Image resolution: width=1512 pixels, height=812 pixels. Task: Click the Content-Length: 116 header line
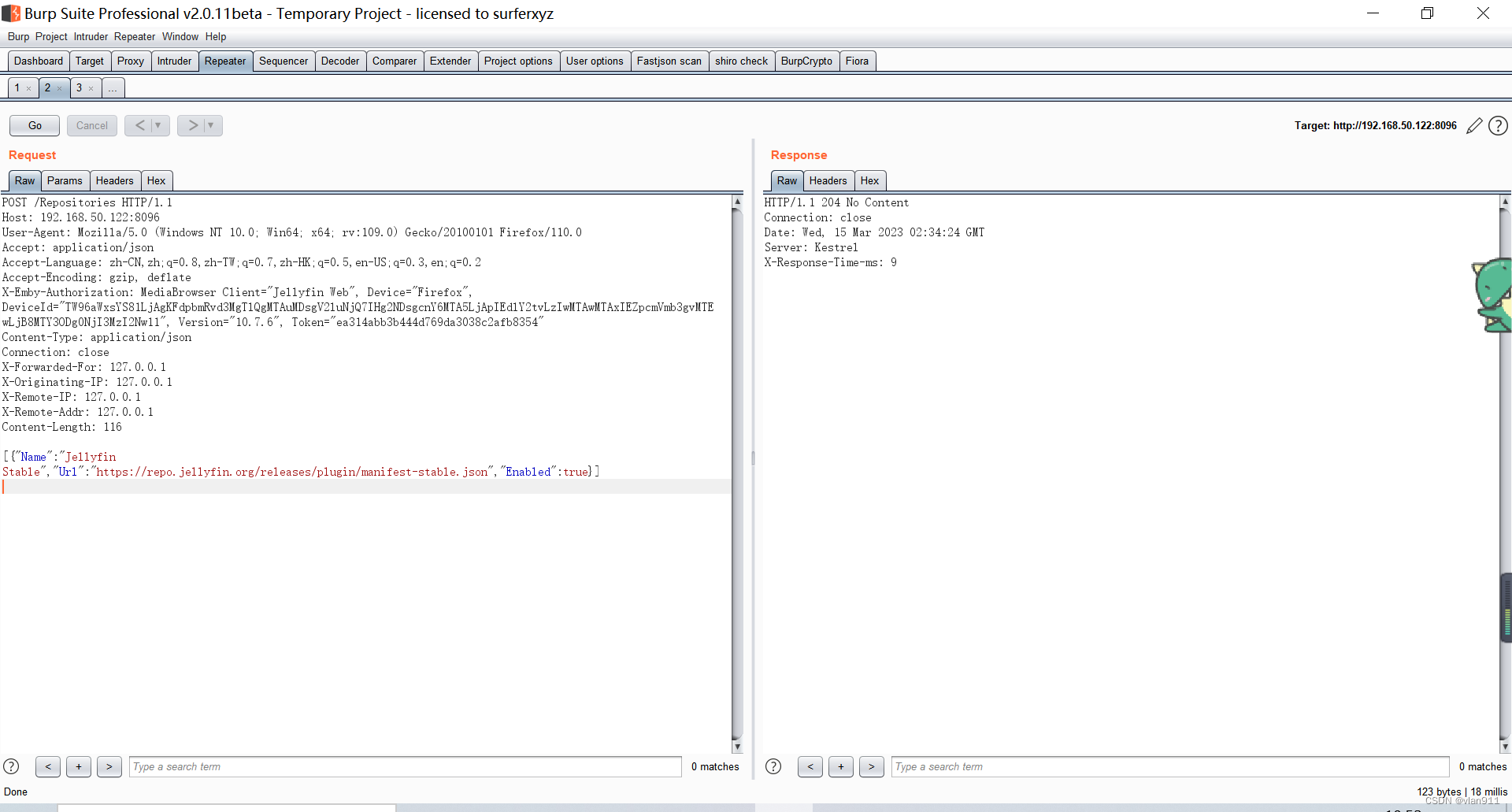pos(62,427)
